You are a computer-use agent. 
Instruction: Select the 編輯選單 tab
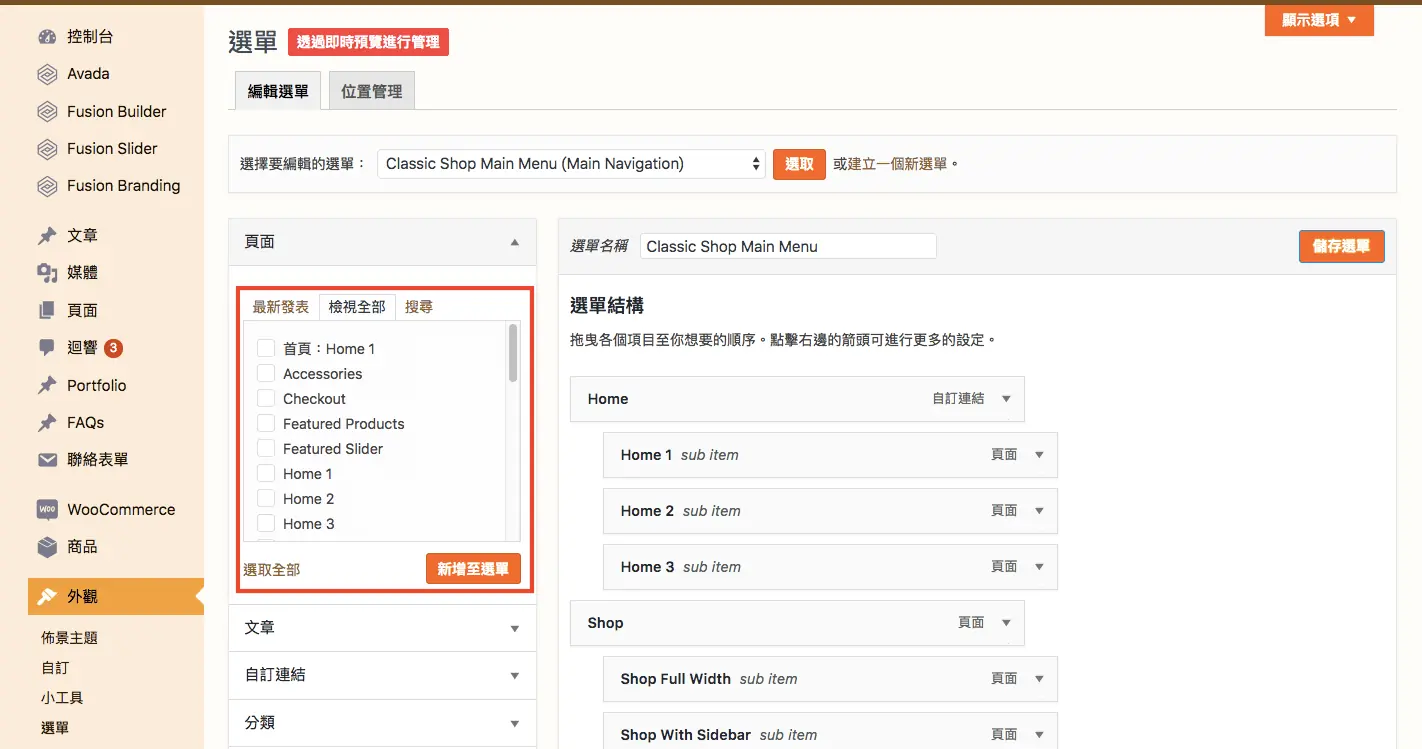click(278, 91)
